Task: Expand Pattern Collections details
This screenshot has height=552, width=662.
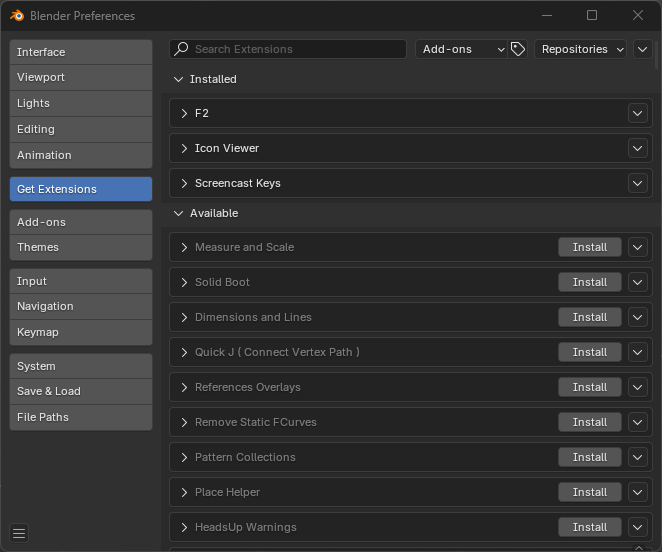Action: [x=184, y=457]
